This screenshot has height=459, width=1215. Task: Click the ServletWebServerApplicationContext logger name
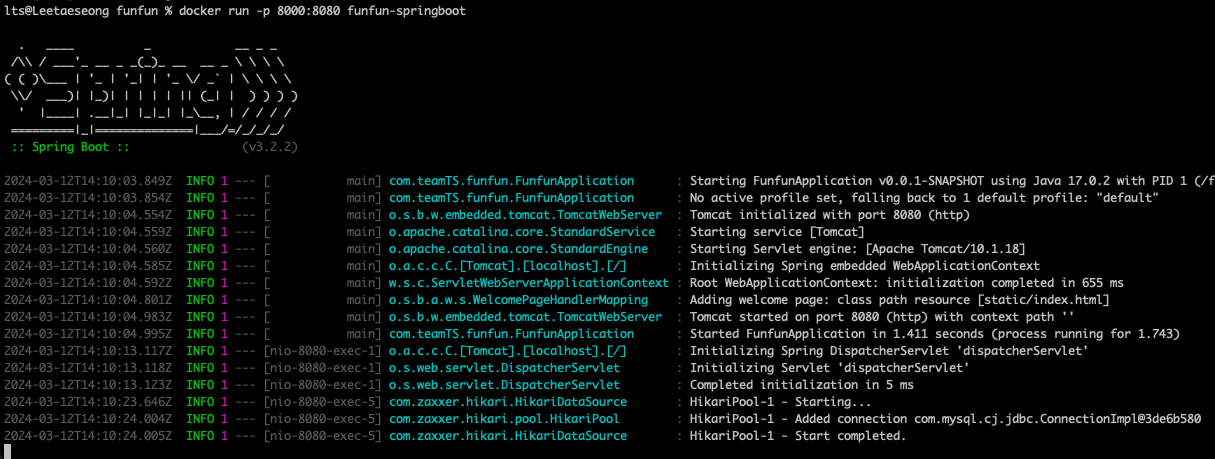pyautogui.click(x=528, y=283)
